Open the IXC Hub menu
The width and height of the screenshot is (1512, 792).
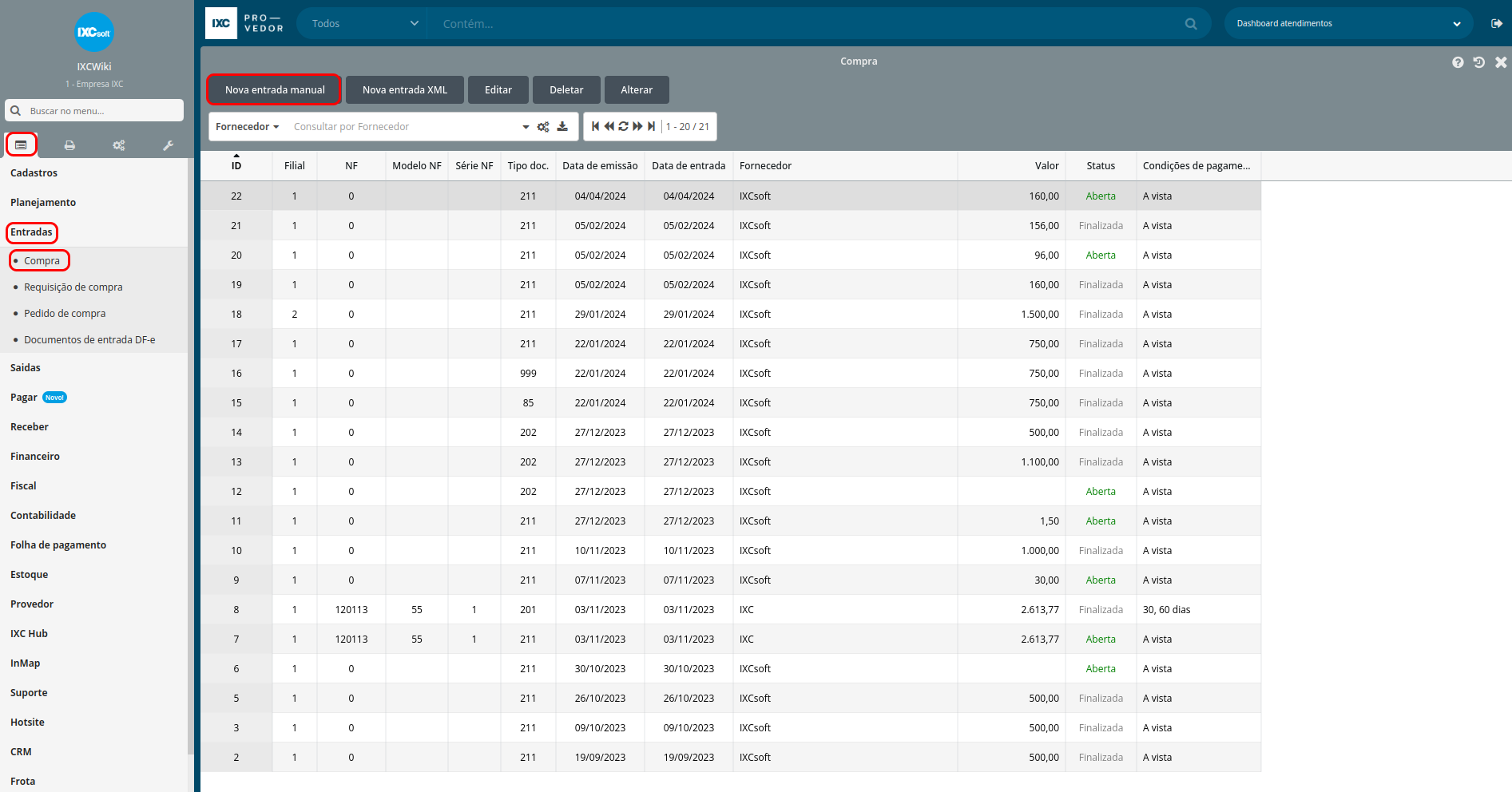pos(29,634)
